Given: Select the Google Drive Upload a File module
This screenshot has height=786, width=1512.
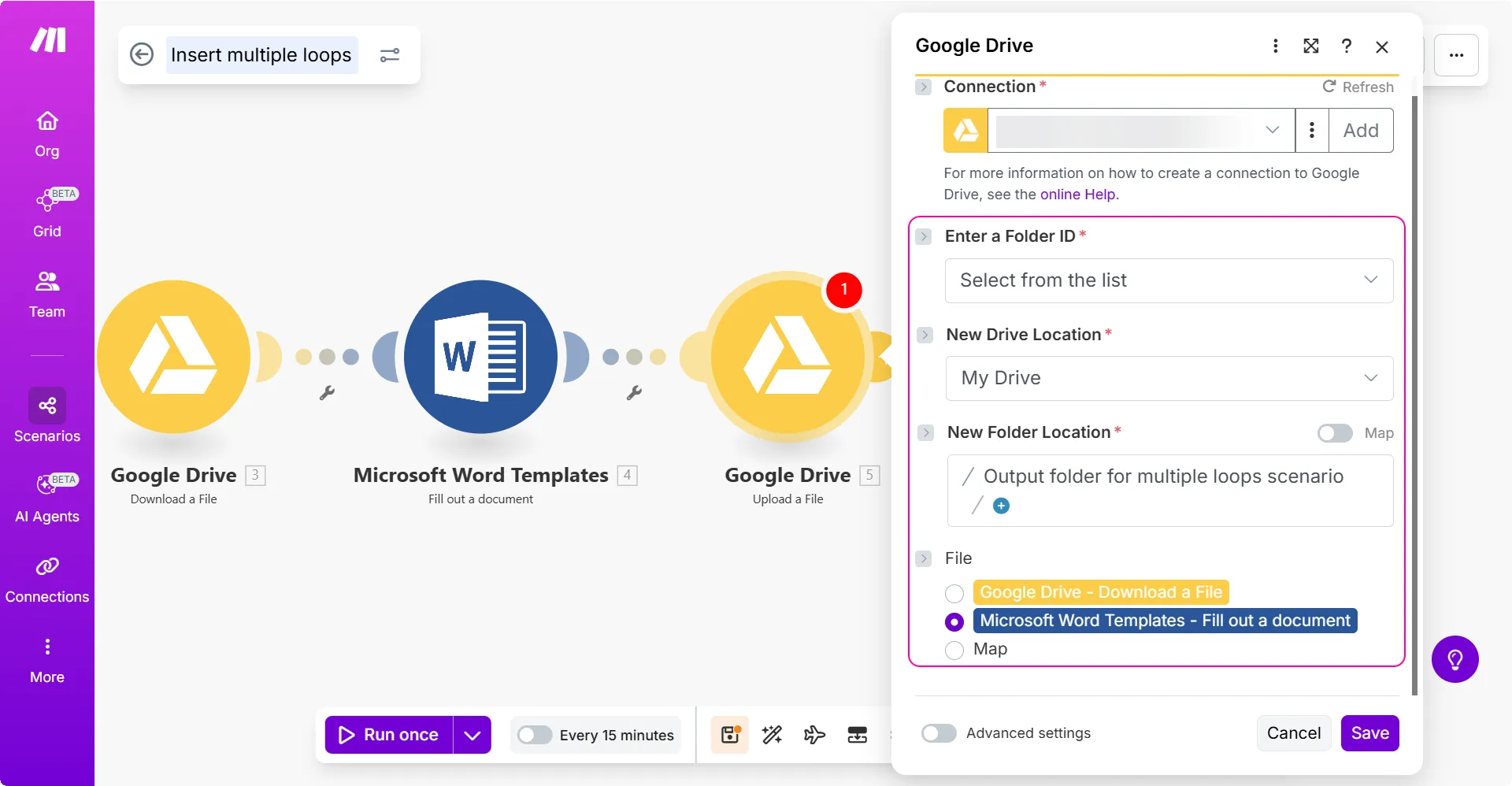Looking at the screenshot, I should (x=787, y=357).
